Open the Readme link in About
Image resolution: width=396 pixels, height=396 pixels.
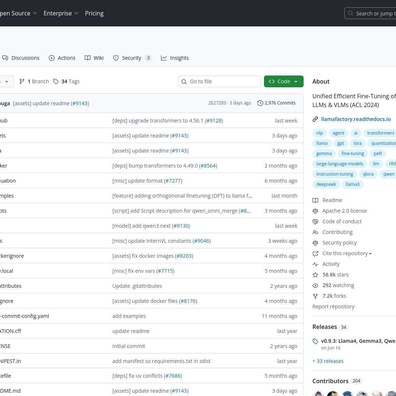click(x=332, y=200)
